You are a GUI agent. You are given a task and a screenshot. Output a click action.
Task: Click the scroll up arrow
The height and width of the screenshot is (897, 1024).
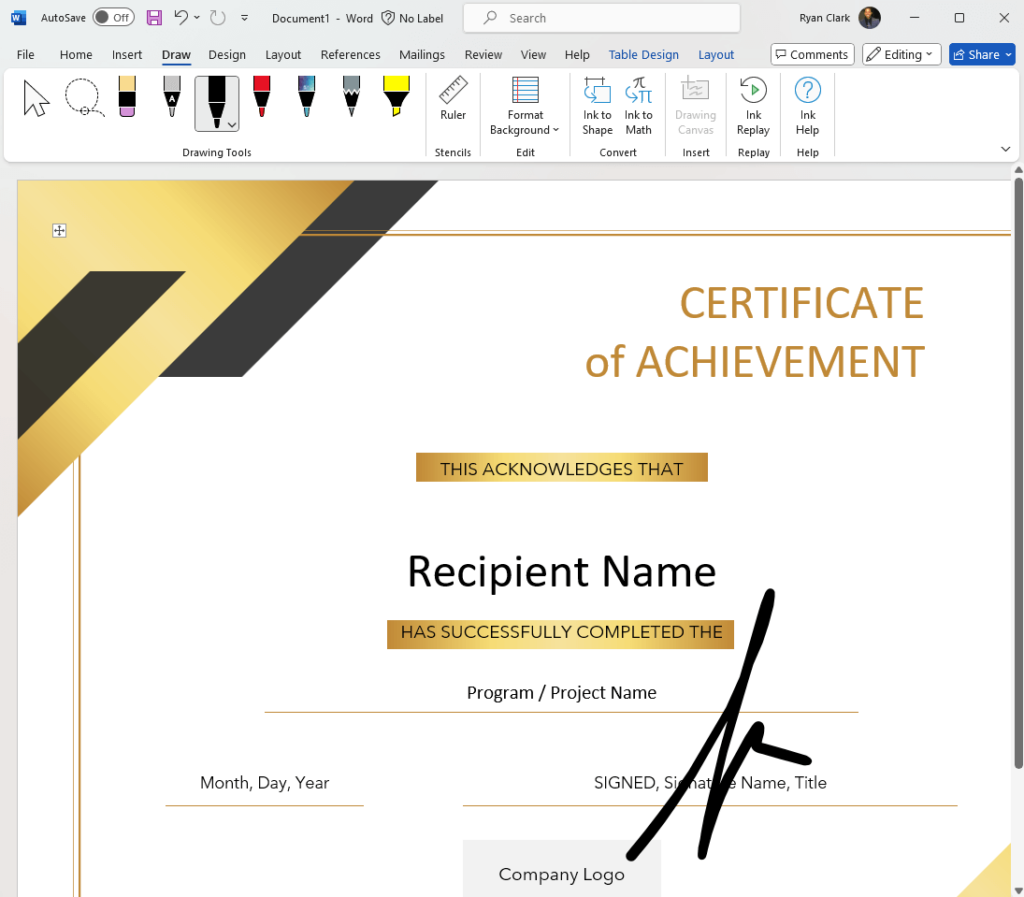click(1018, 170)
